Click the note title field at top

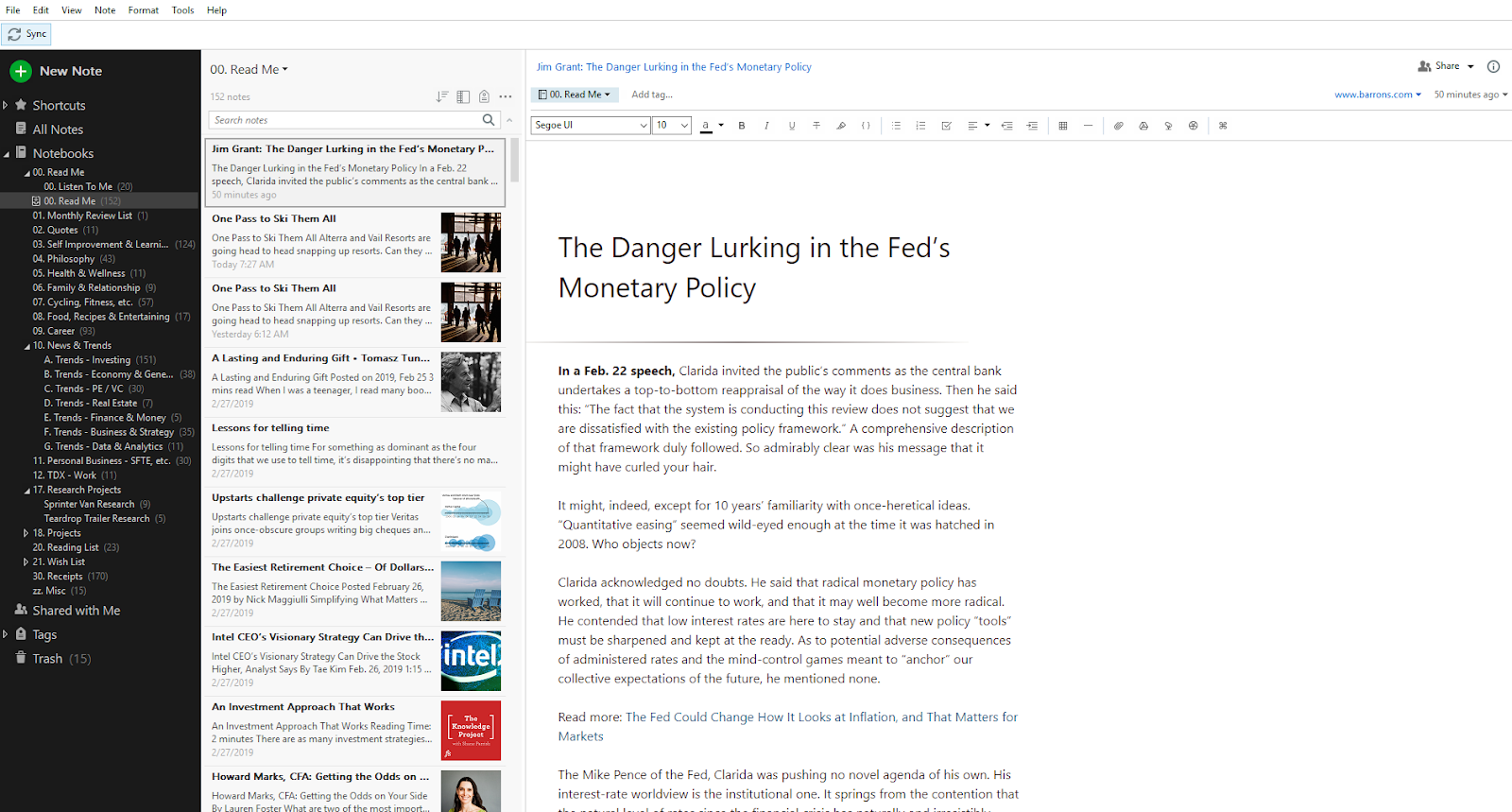pyautogui.click(x=674, y=67)
